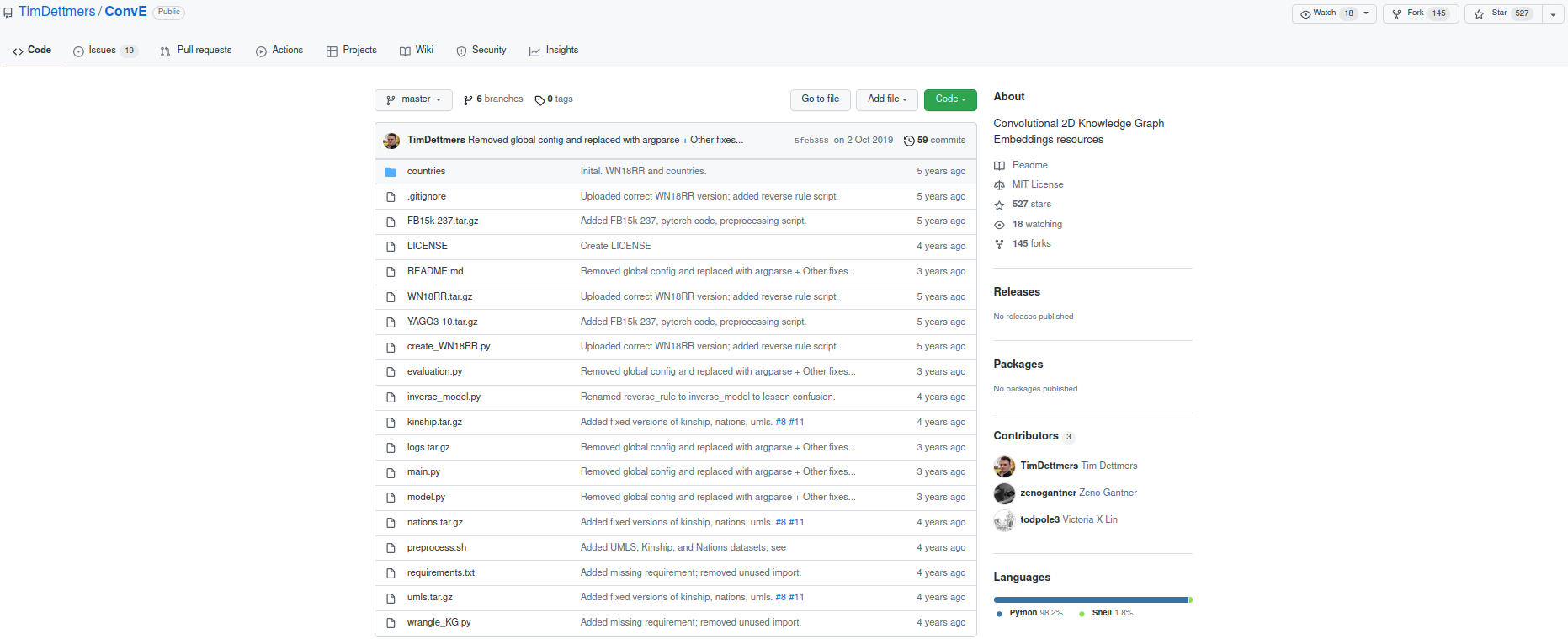Click the file icon next to main.py
The width and height of the screenshot is (1568, 639).
[391, 472]
